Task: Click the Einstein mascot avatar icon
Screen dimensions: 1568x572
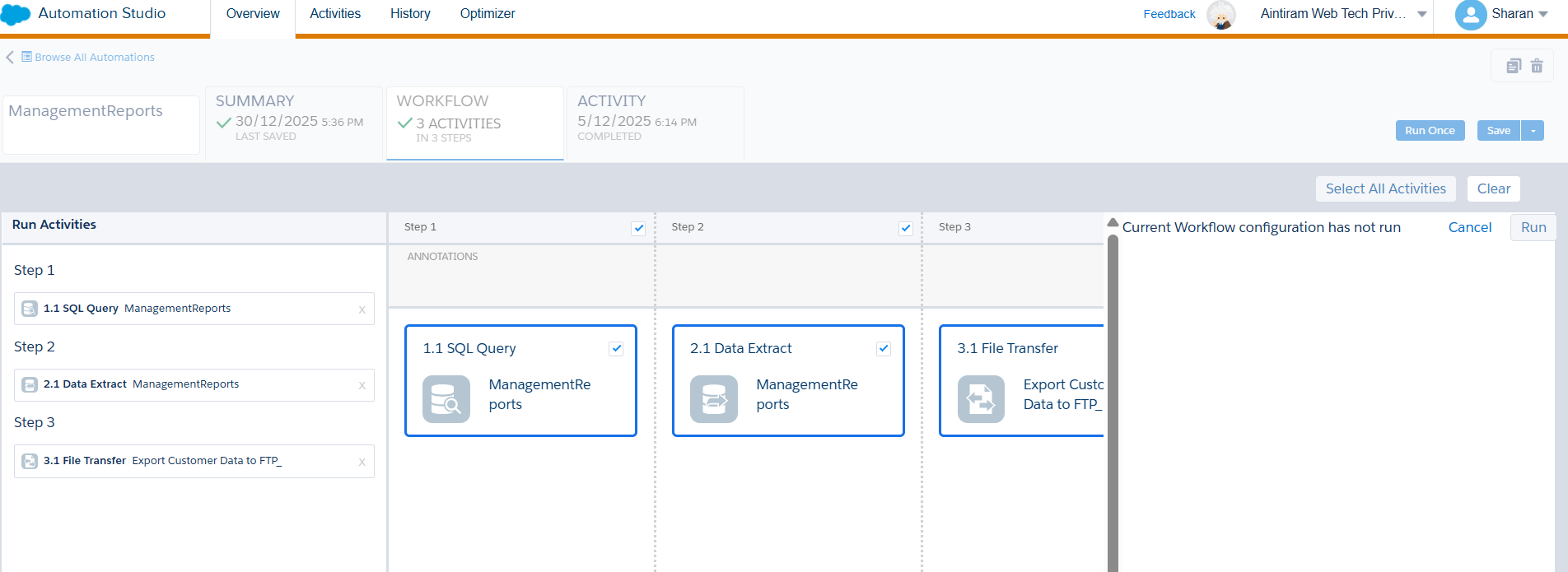Action: (x=1220, y=15)
